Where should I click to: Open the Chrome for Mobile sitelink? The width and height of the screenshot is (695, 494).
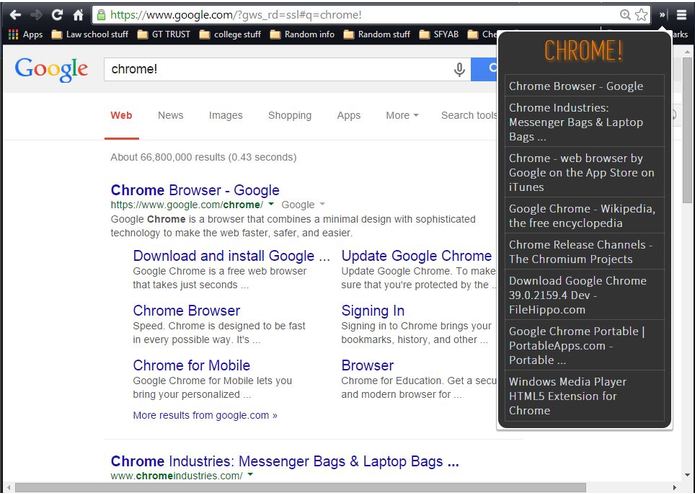coord(191,366)
